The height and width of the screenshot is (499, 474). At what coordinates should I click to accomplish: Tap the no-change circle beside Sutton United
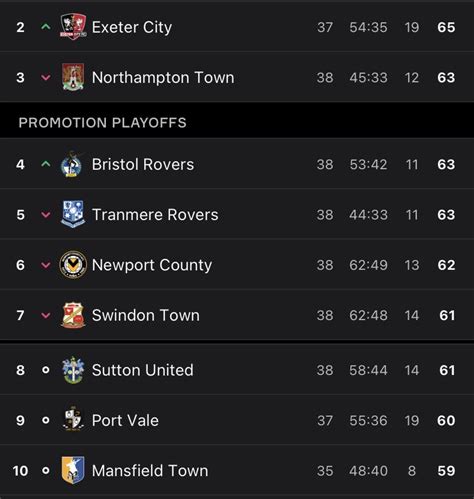click(46, 370)
